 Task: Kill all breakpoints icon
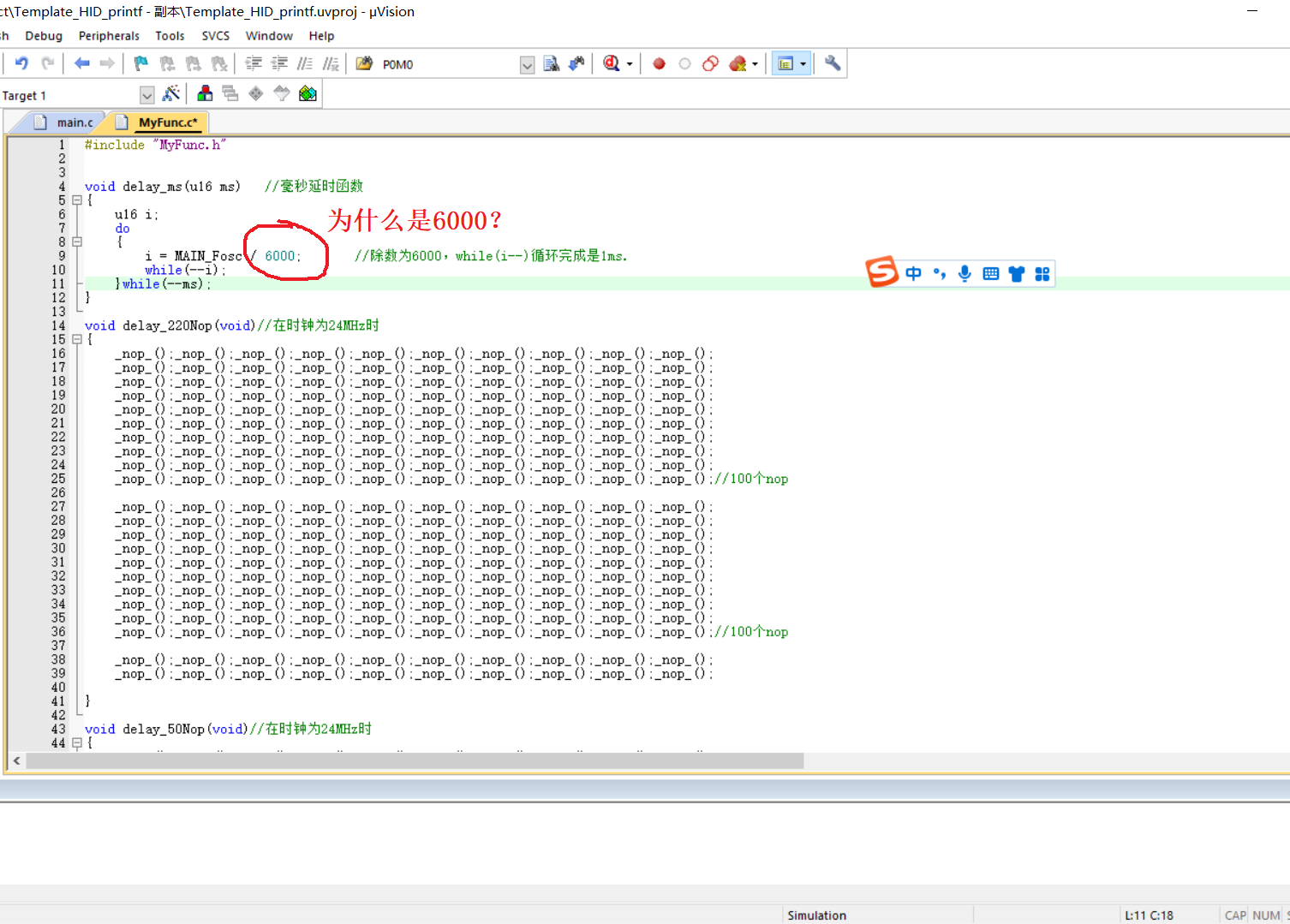[x=738, y=63]
